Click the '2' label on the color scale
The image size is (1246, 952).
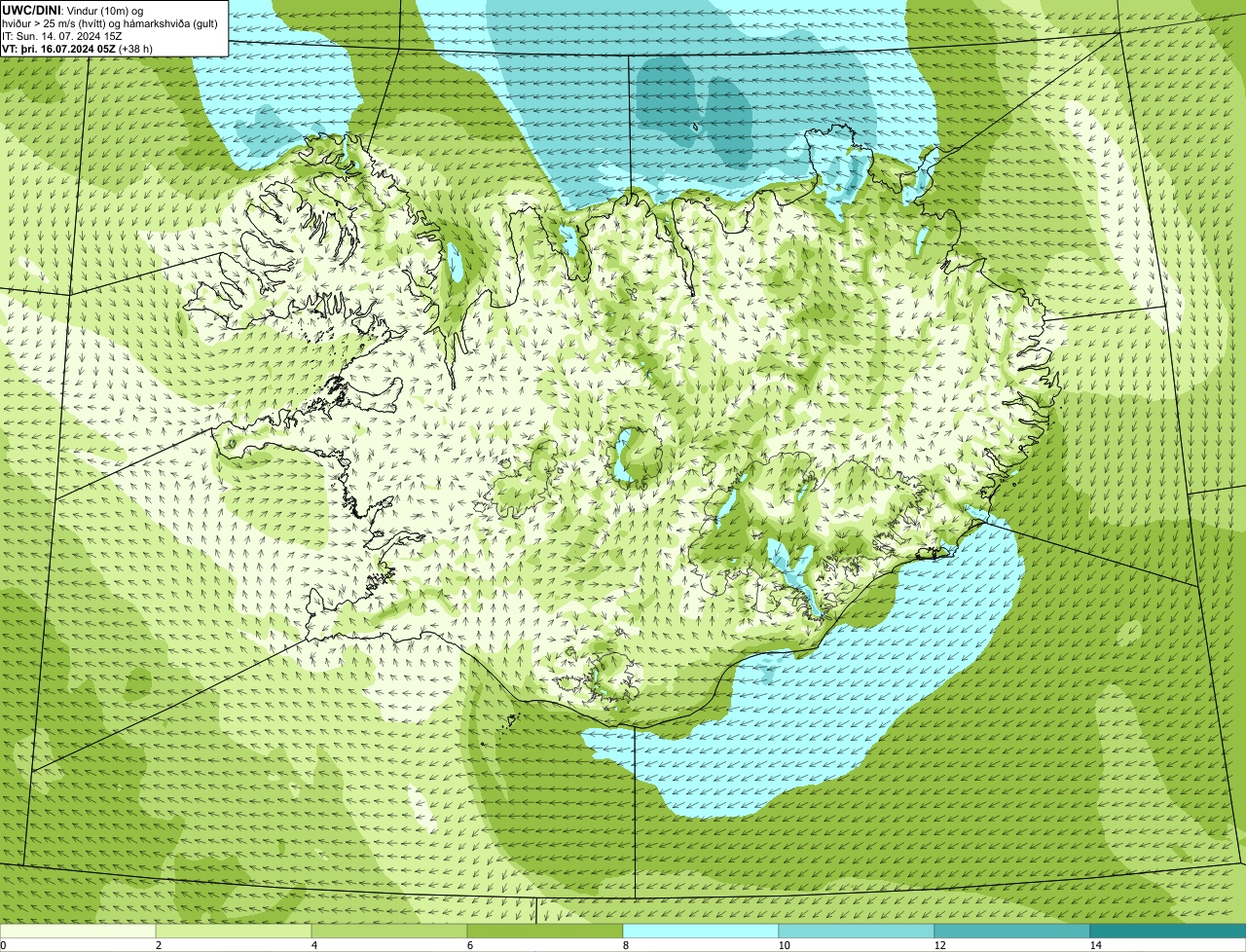pos(158,945)
